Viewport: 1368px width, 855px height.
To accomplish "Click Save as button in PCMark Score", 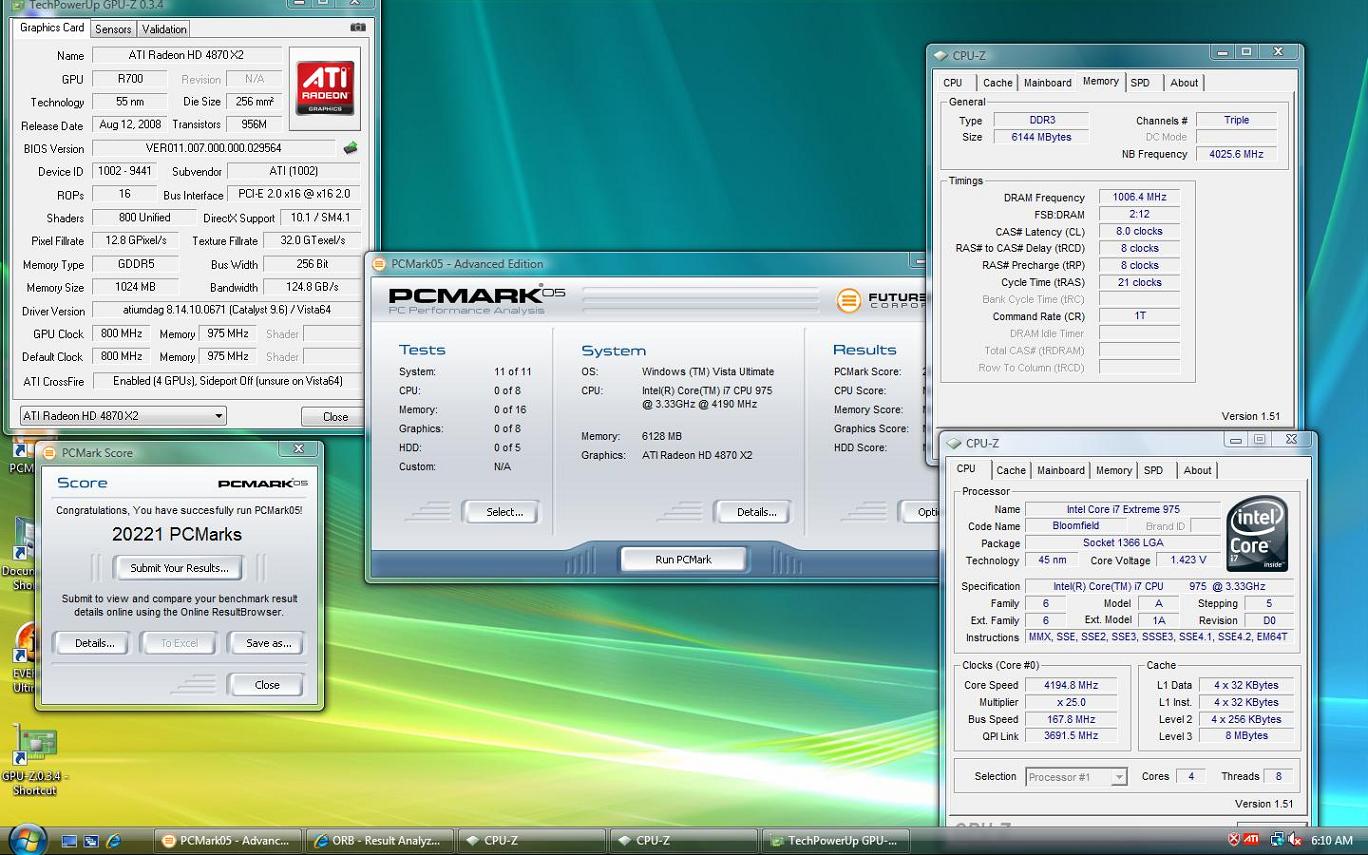I will (x=268, y=643).
